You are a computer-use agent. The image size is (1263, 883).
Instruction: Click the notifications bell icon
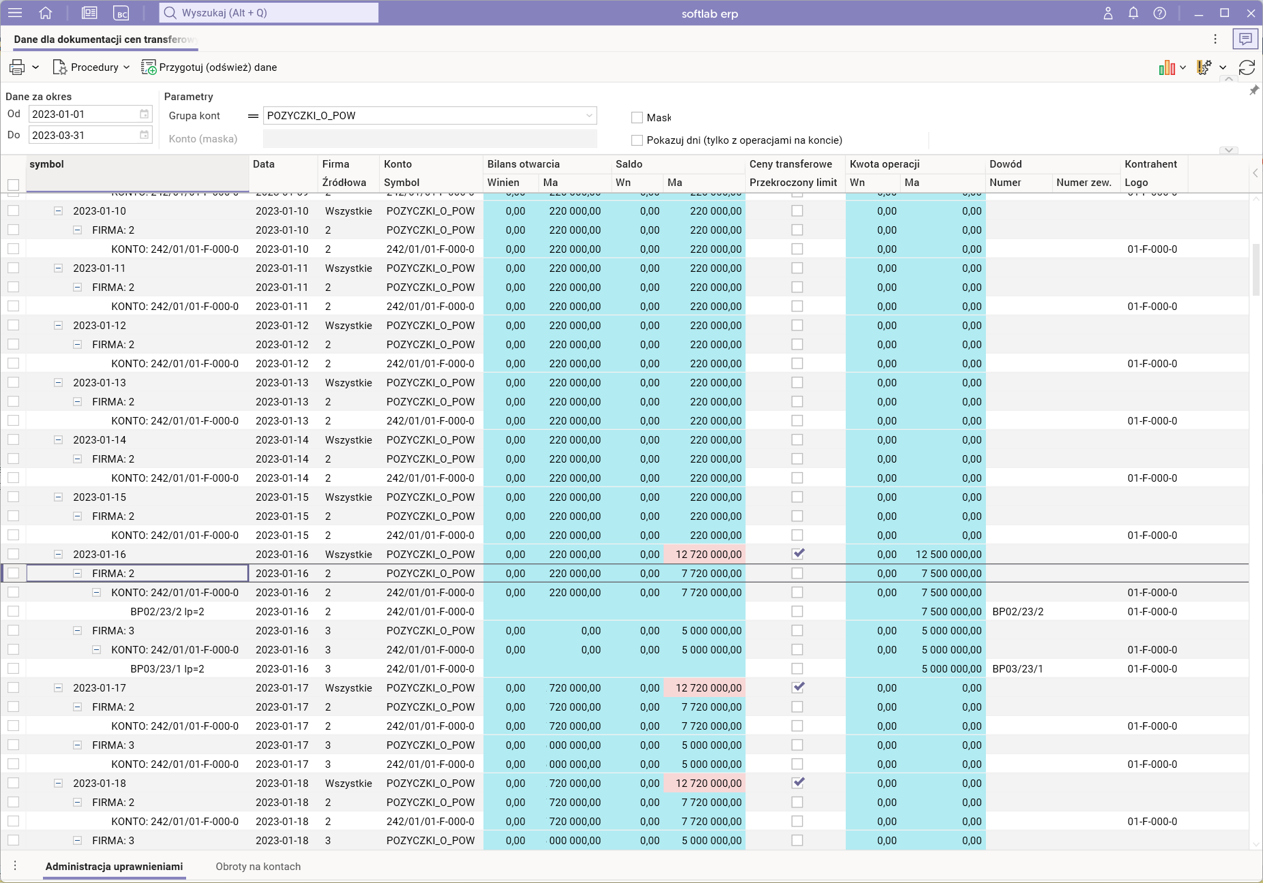point(1133,13)
